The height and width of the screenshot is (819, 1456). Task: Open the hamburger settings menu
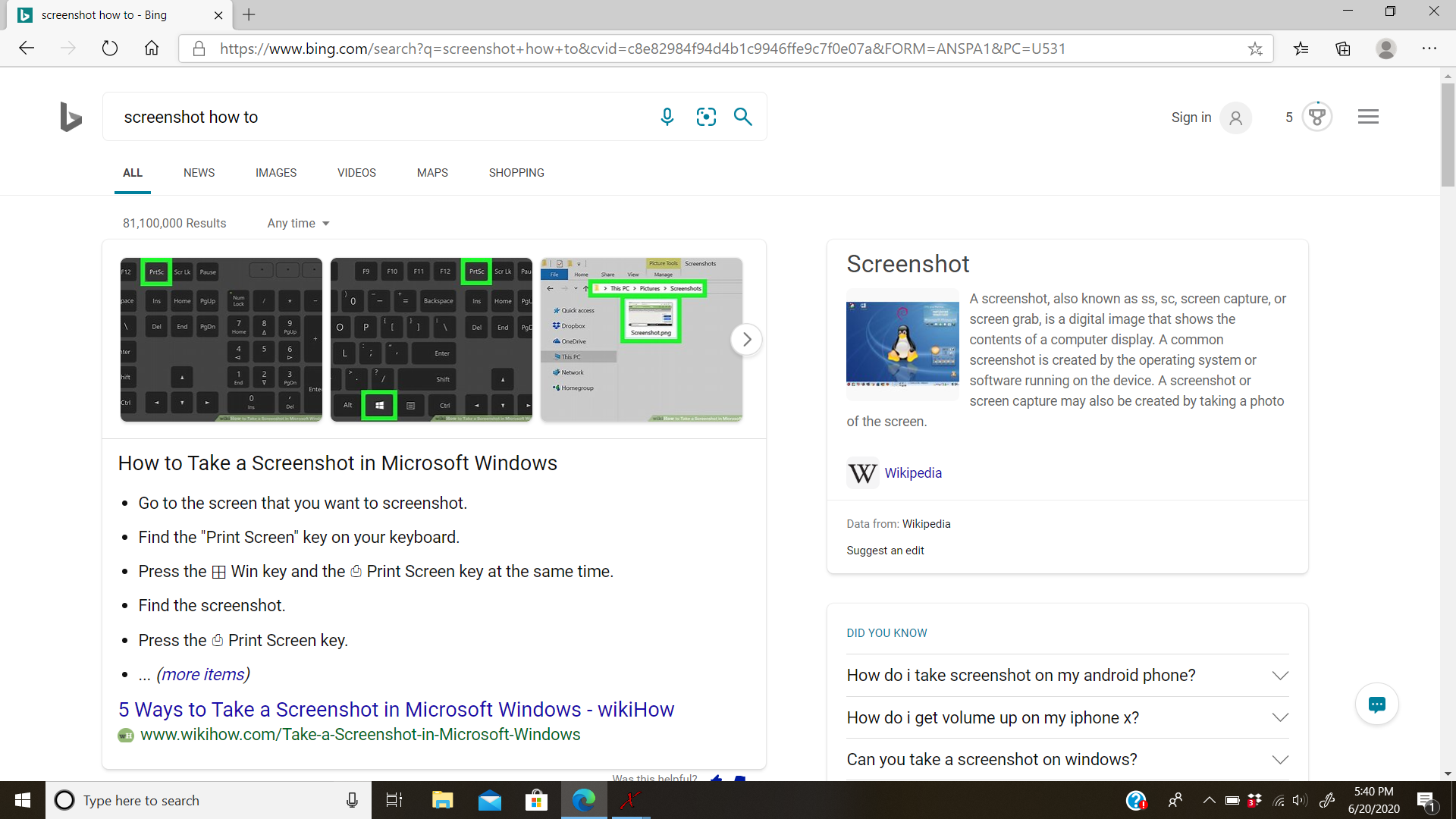point(1368,117)
